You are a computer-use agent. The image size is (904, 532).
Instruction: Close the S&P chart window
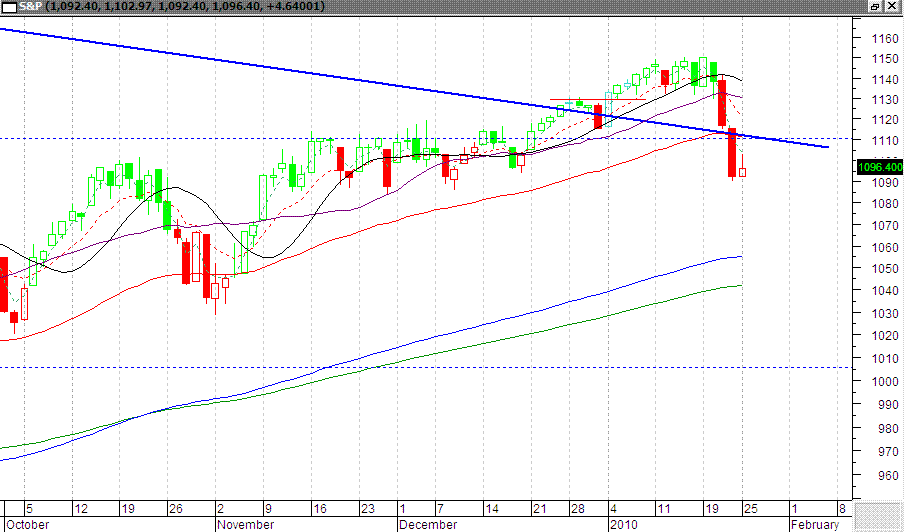[891, 6]
